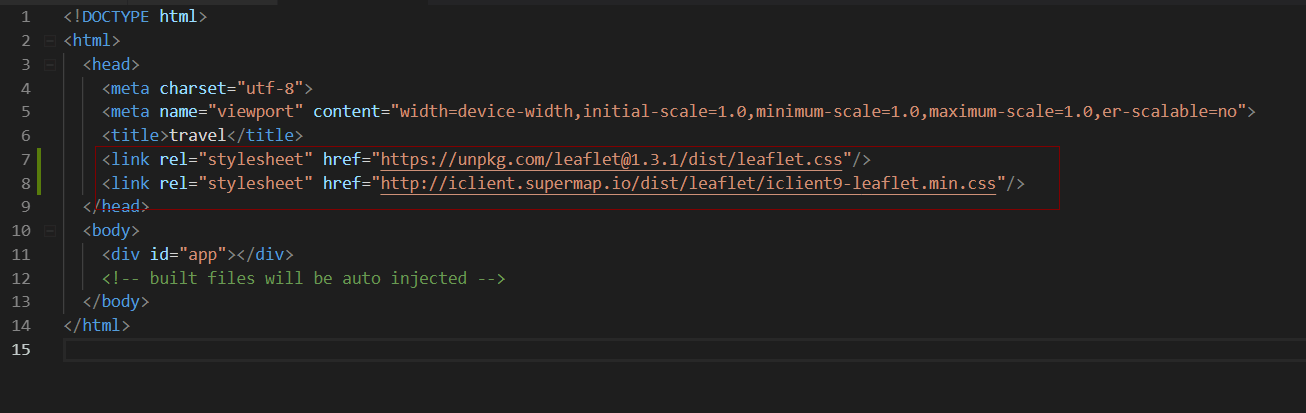The width and height of the screenshot is (1306, 413).
Task: Click the closing body tag
Action: tap(115, 301)
